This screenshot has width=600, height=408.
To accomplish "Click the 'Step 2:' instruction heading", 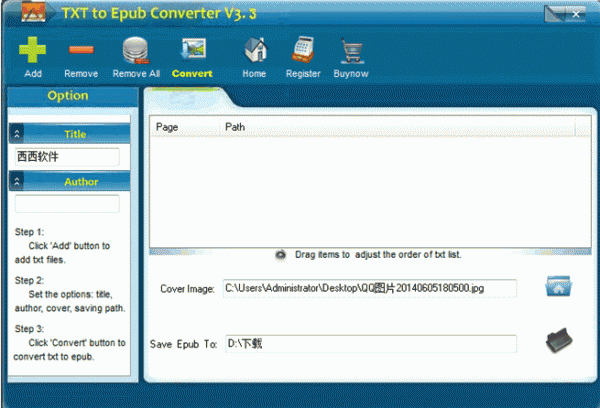I will [29, 281].
